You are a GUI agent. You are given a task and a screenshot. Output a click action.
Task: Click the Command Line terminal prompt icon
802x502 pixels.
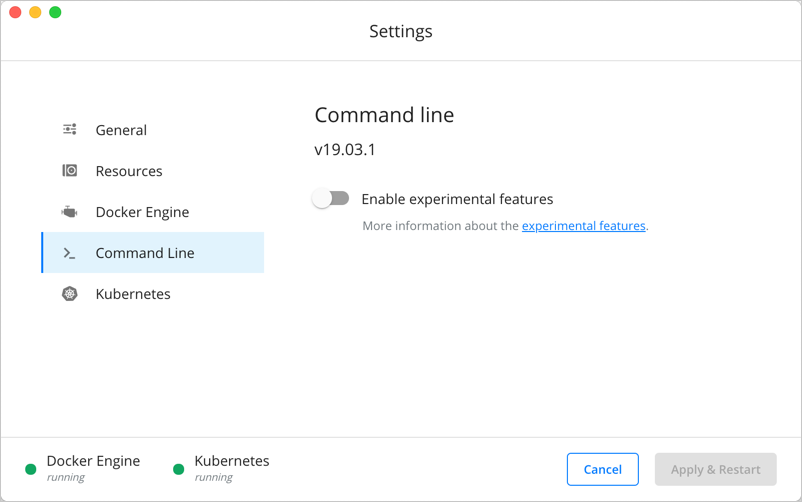pyautogui.click(x=70, y=253)
